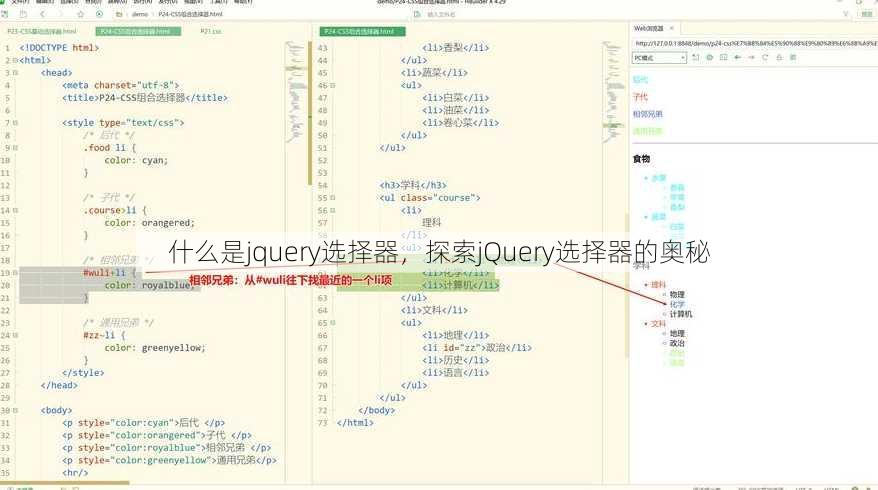Select the P24-CSS组合选择器.html tab in right pane
The height and width of the screenshot is (490, 878).
(362, 31)
